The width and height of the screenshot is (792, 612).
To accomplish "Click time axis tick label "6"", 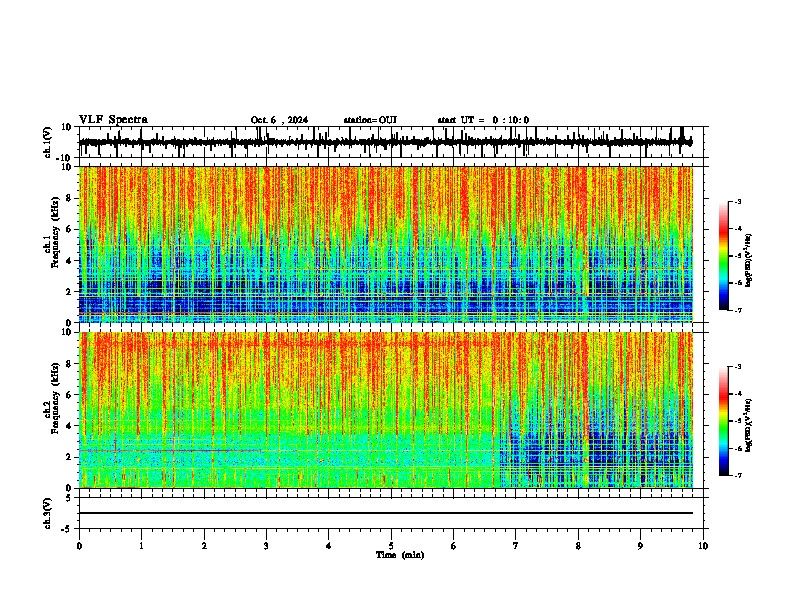I will [454, 546].
